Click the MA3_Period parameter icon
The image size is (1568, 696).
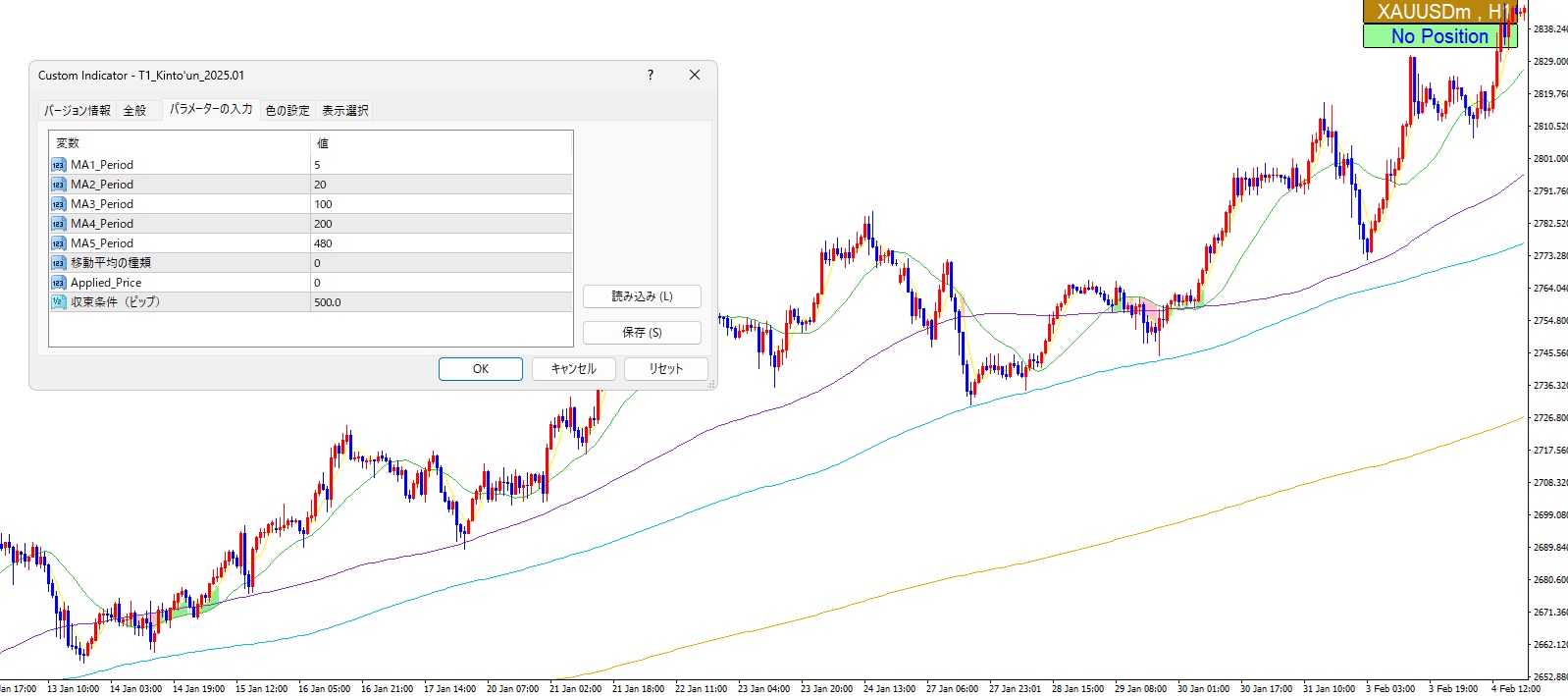58,204
